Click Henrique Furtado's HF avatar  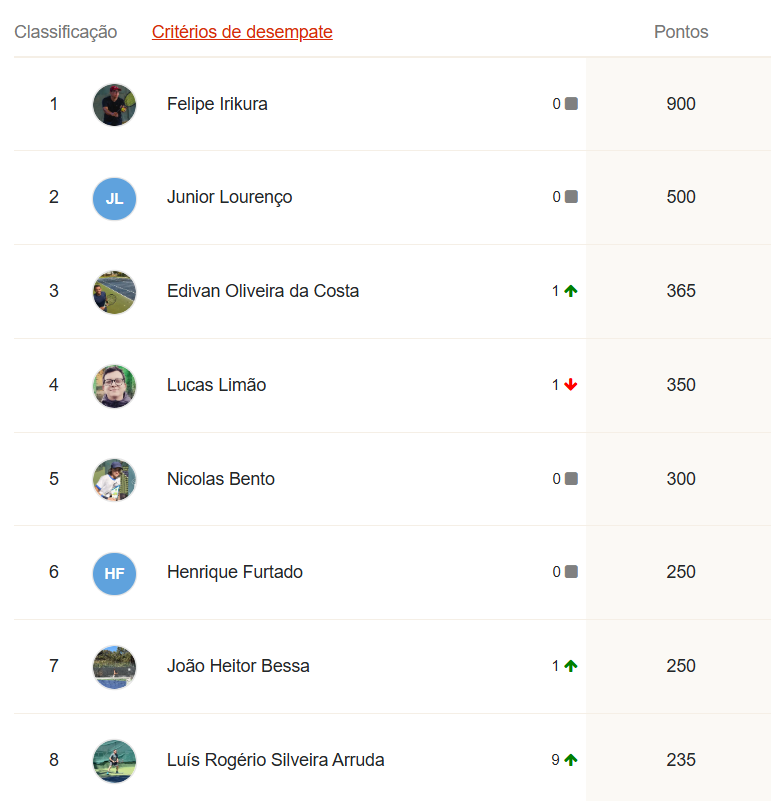[114, 573]
